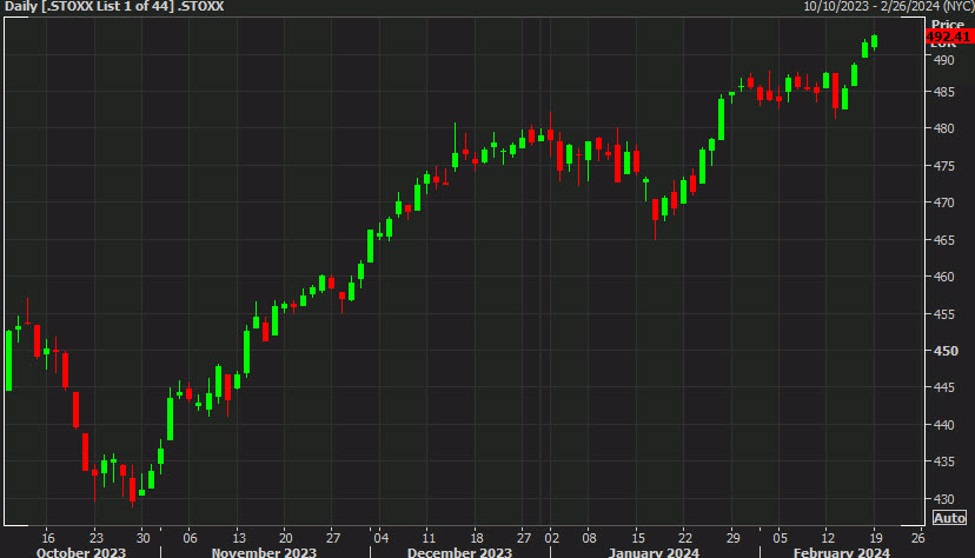
Task: Click the 'February 2024' month label
Action: (841, 552)
